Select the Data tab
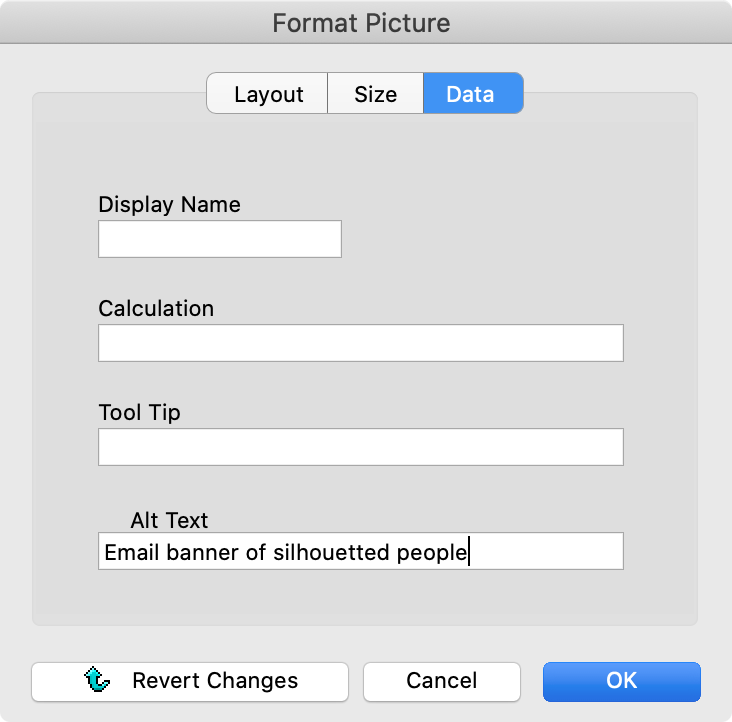 [x=471, y=94]
